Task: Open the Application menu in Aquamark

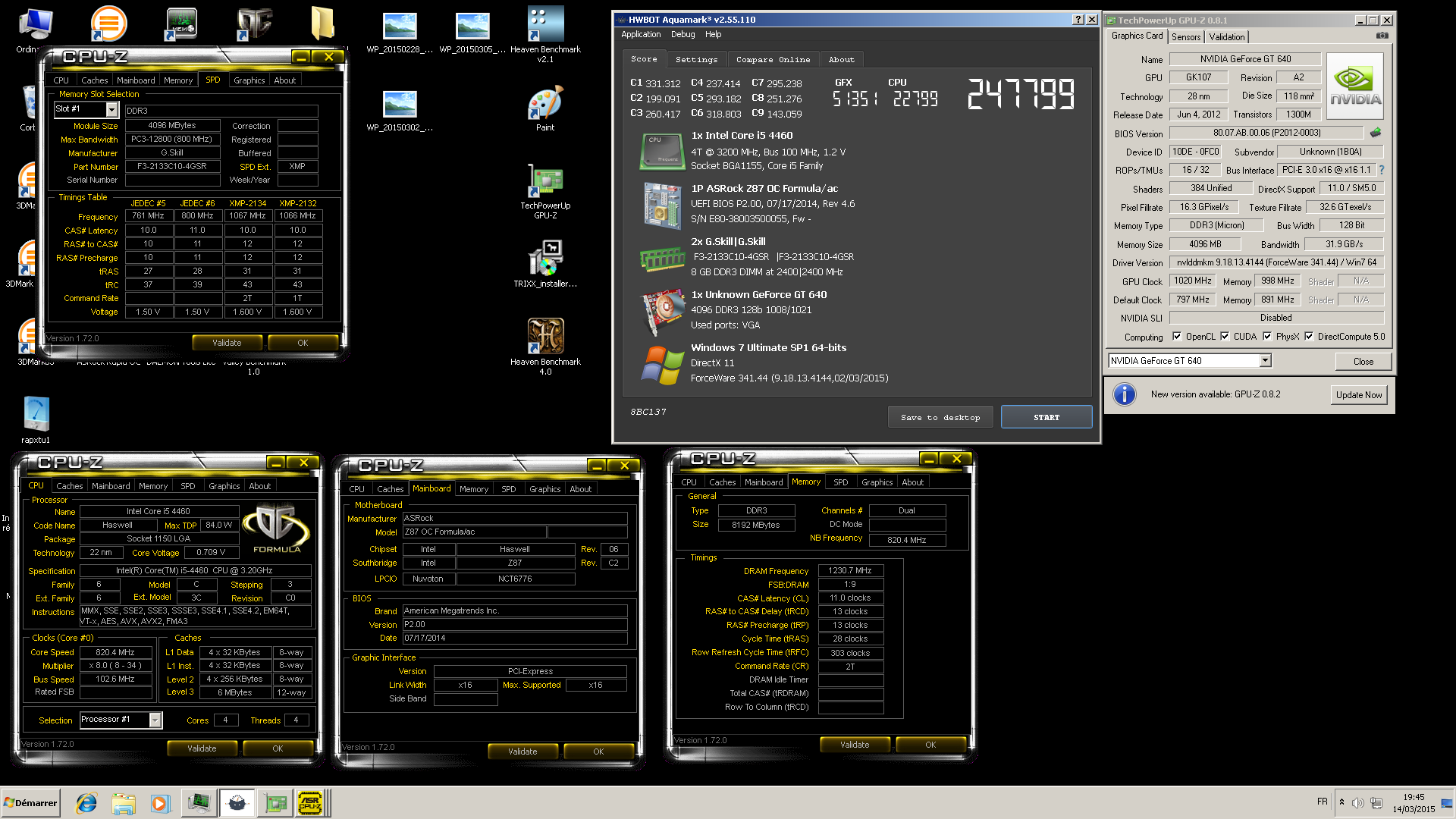Action: 641,34
